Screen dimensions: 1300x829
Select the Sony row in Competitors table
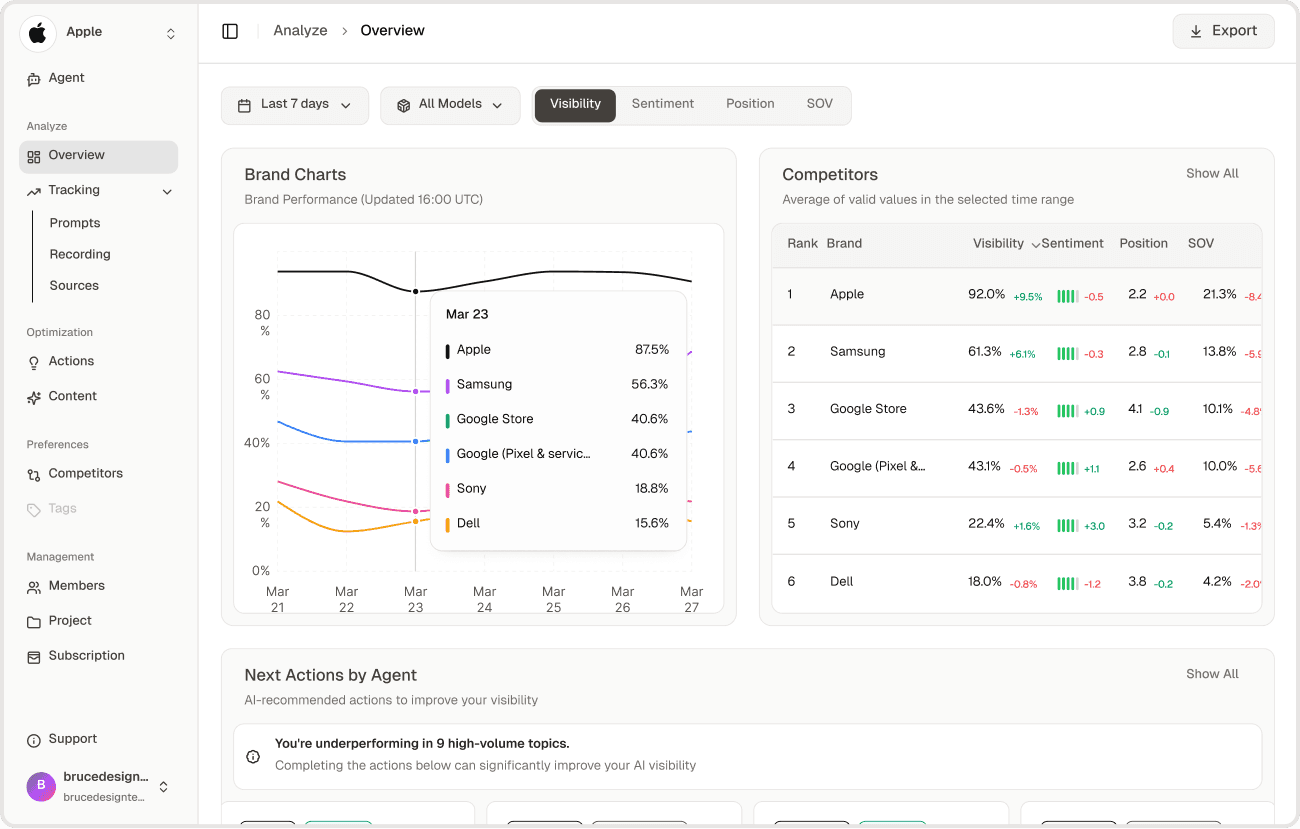pos(1016,525)
